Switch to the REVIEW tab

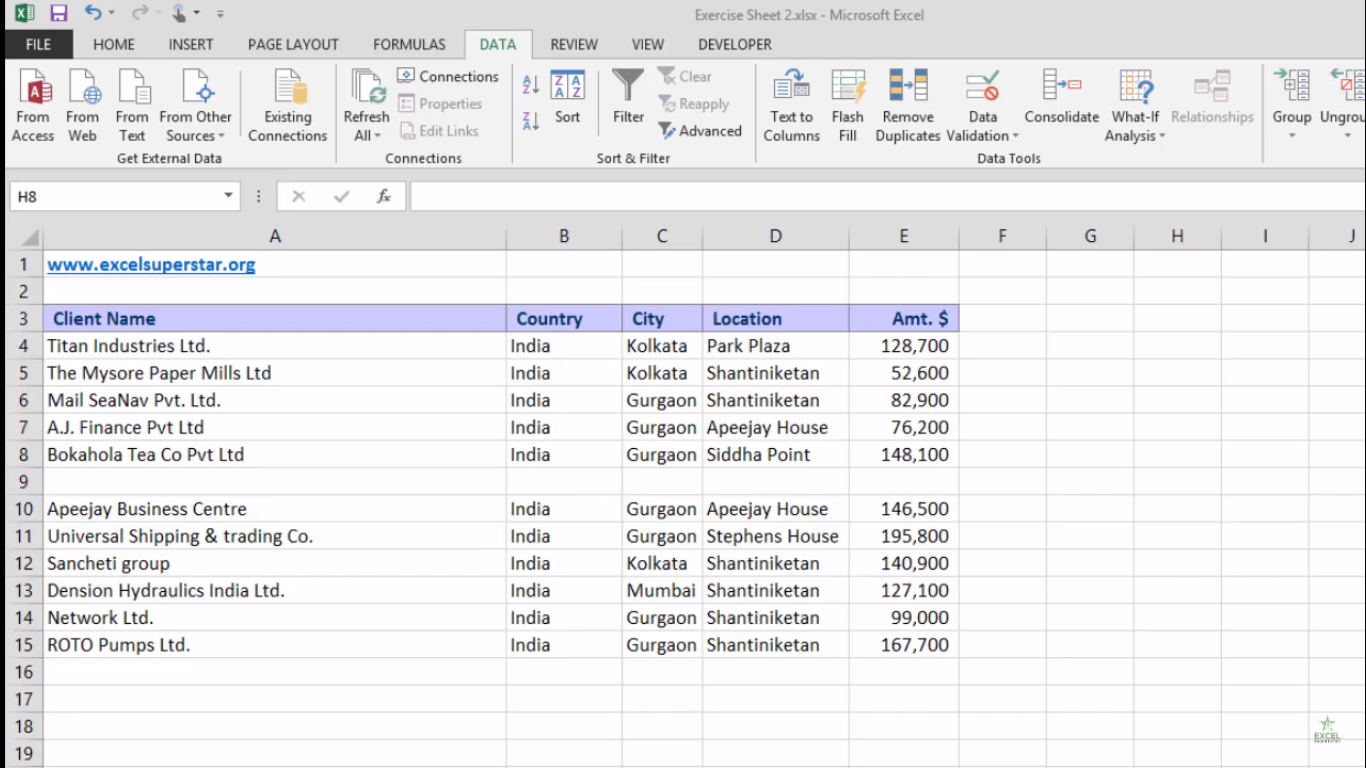click(x=574, y=44)
